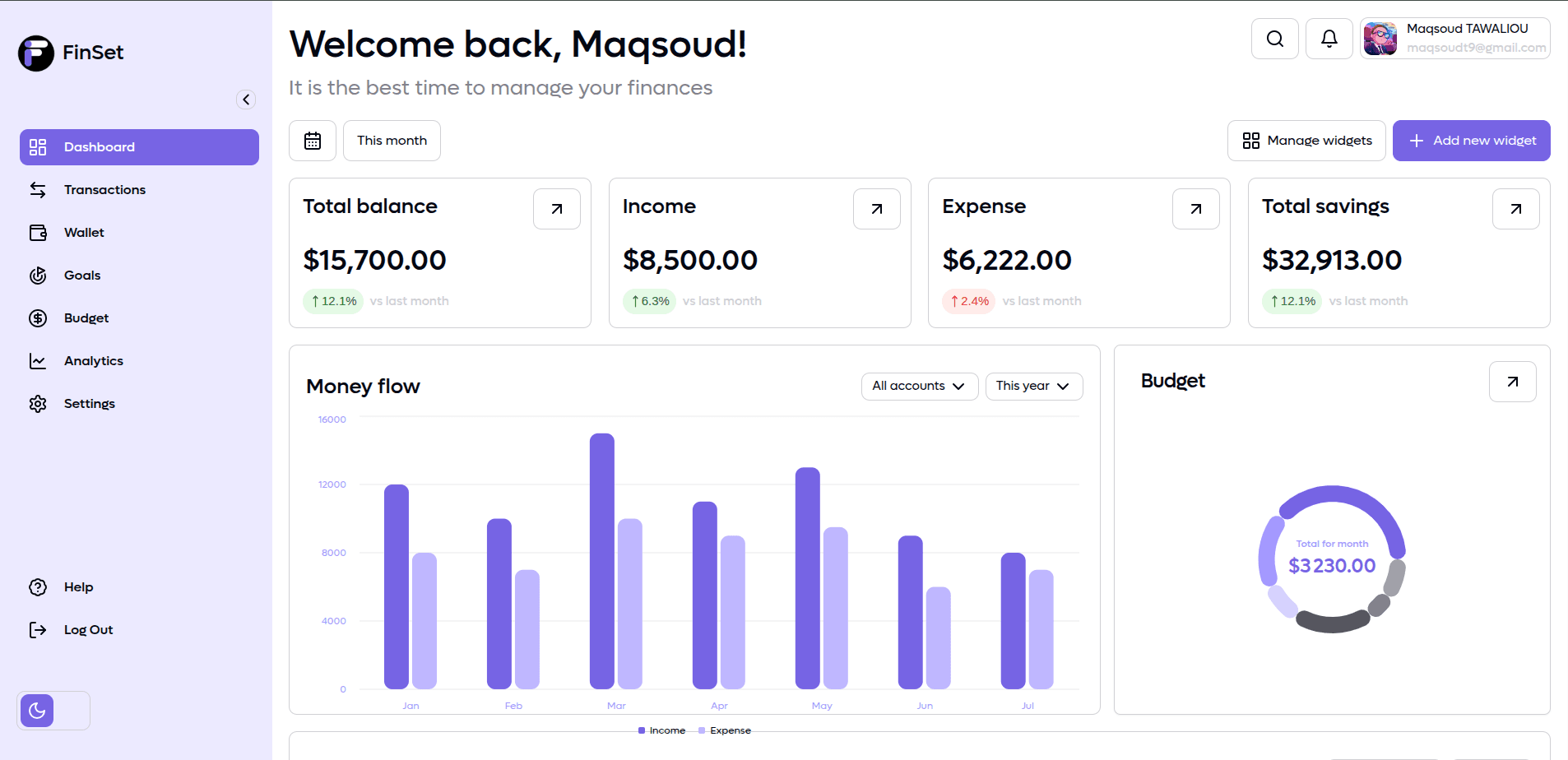Open Total savings arrow icon
Image resolution: width=1568 pixels, height=760 pixels.
(x=1515, y=209)
